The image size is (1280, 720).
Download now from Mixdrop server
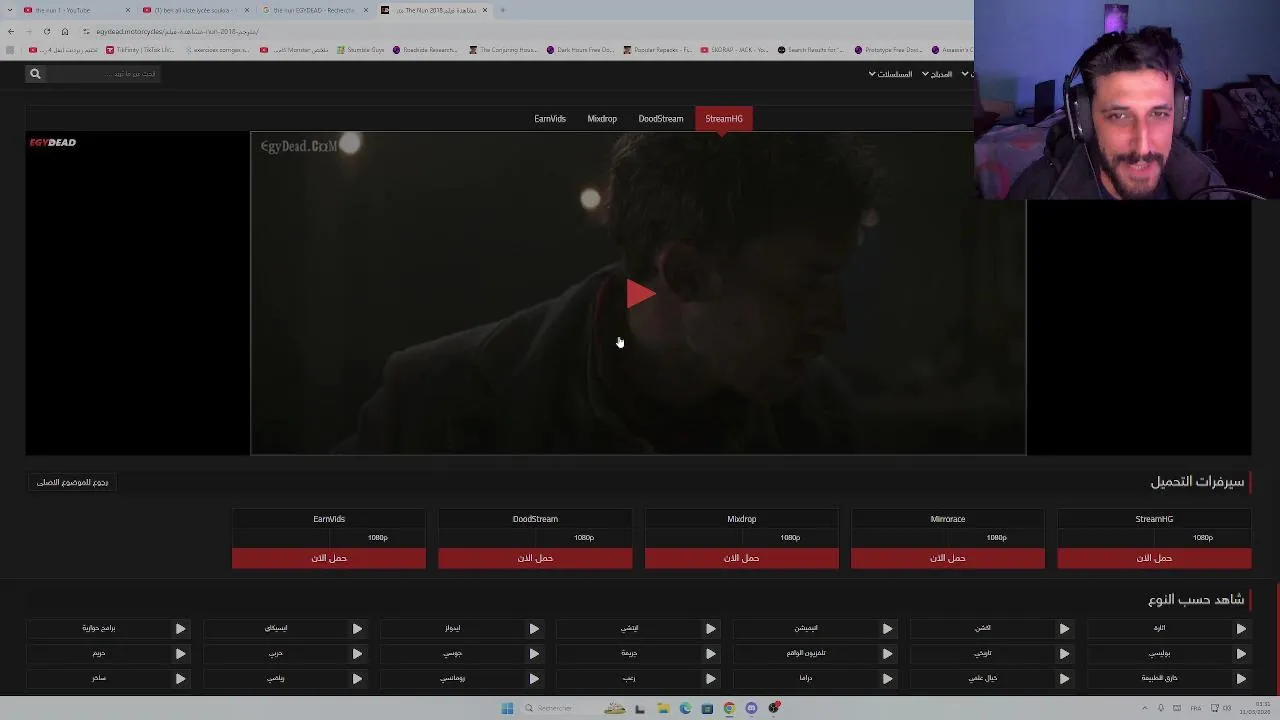tap(742, 558)
